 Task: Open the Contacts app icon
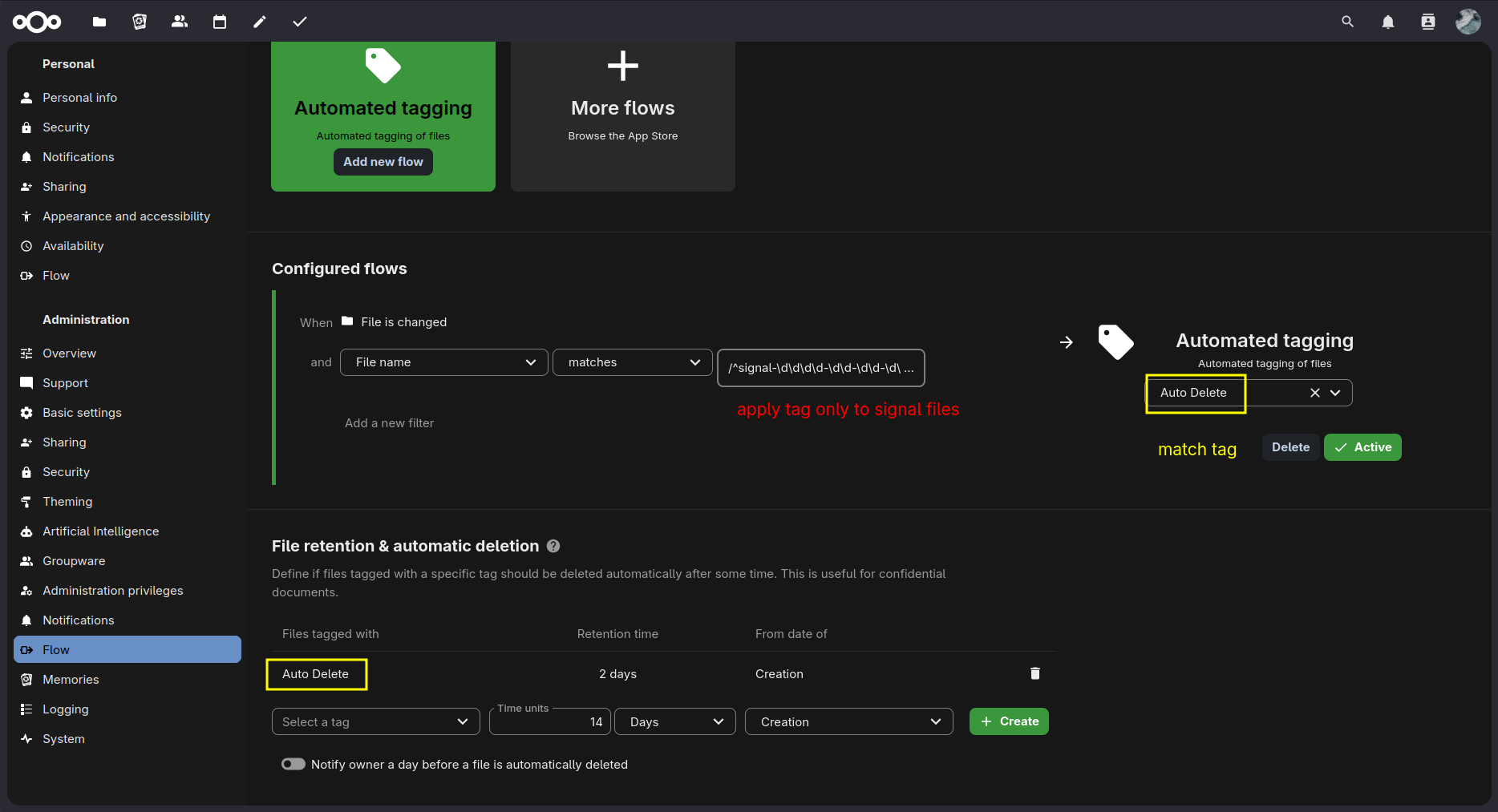pyautogui.click(x=180, y=22)
